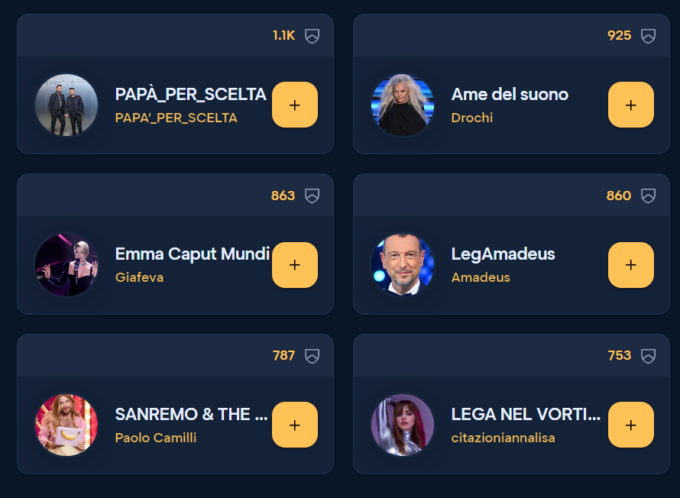
Task: Open the PAPÀ_PER_SCELTA avatar photo
Action: tap(66, 105)
